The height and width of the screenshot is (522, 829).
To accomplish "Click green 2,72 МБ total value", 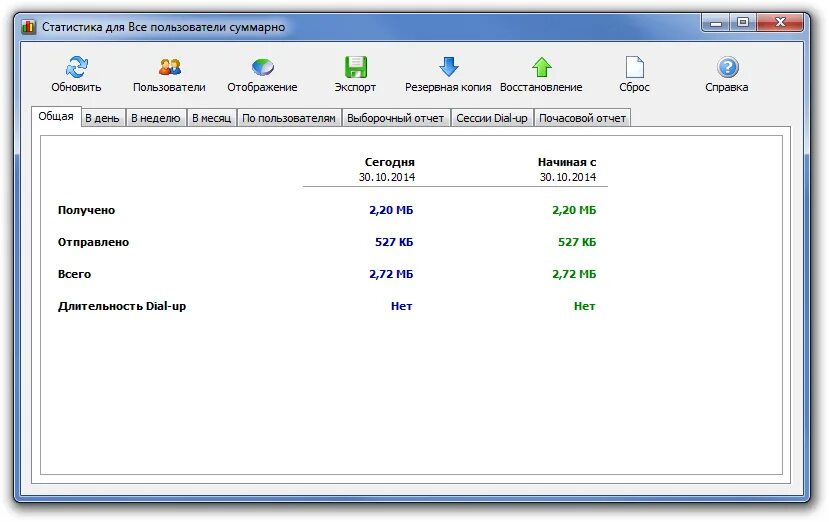I will (x=574, y=274).
